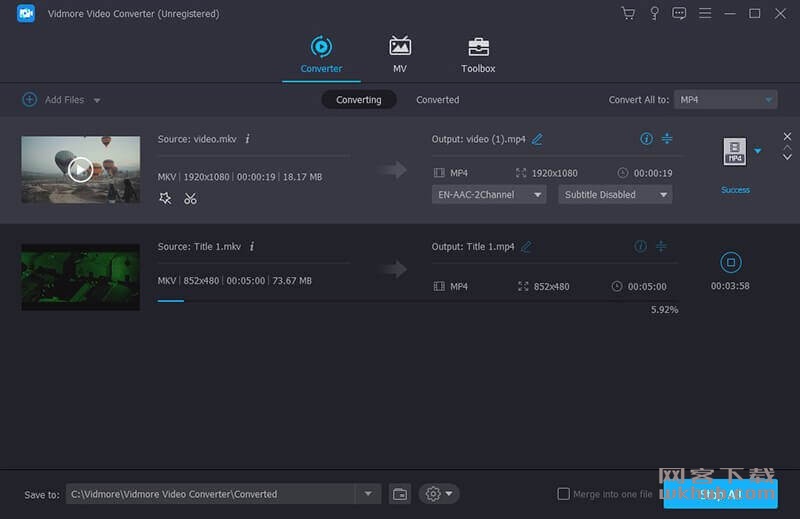Click the Title 1.mkv thumbnail

pos(81,277)
